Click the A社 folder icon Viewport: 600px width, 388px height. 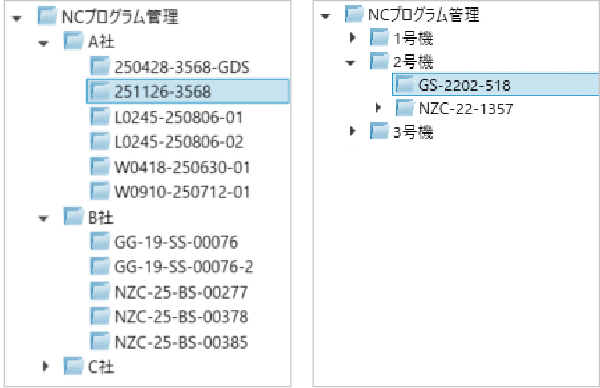click(73, 41)
